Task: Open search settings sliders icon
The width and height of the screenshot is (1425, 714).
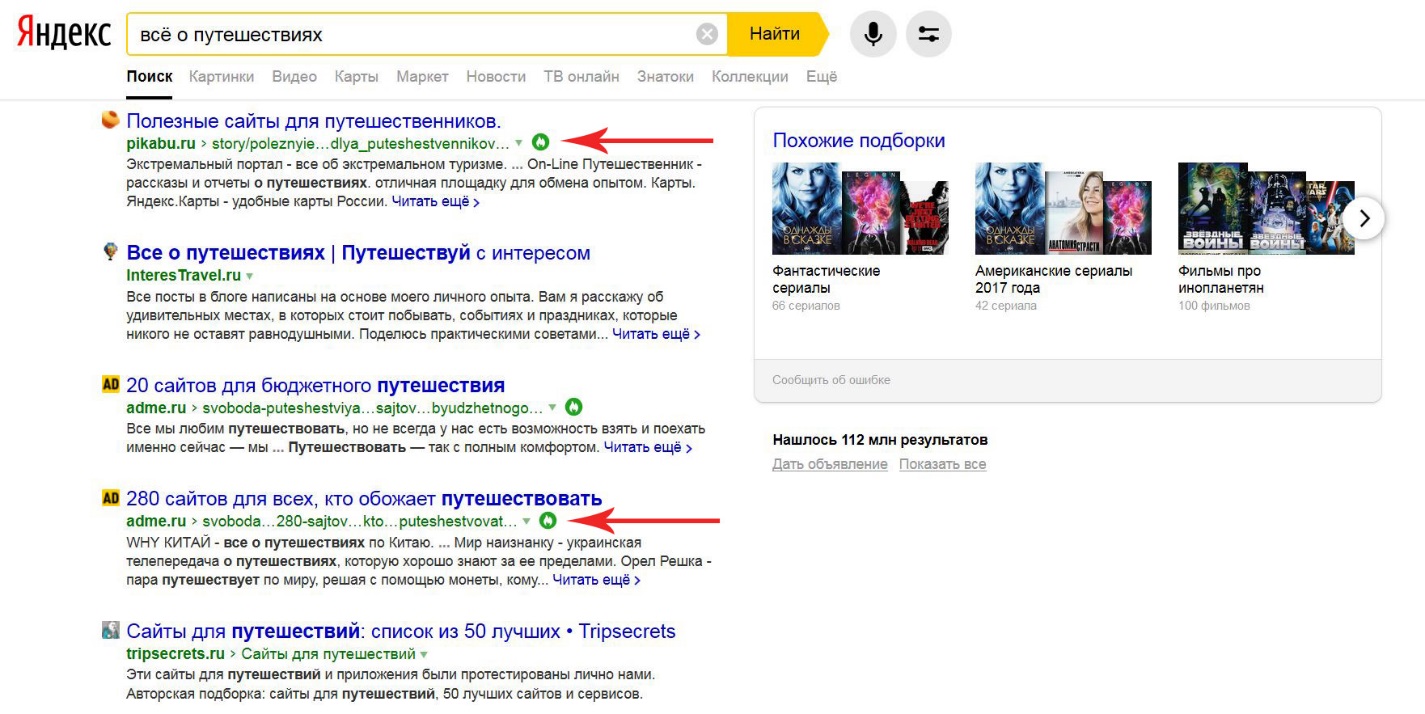Action: (929, 34)
